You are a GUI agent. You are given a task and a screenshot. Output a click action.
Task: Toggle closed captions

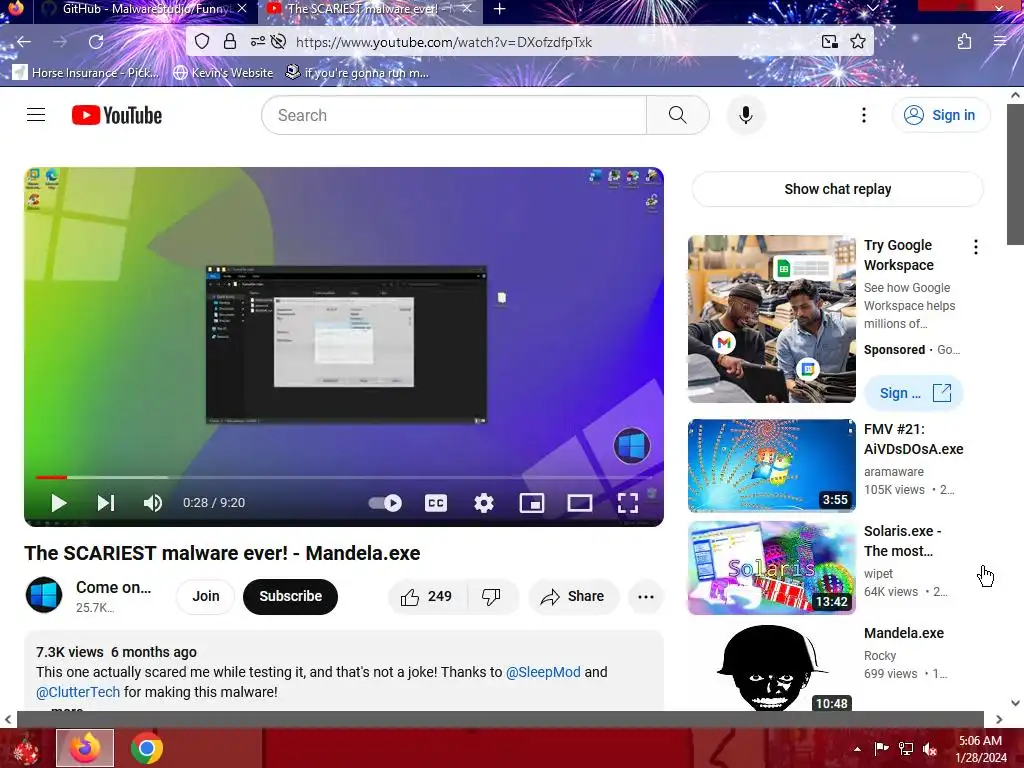tap(436, 503)
